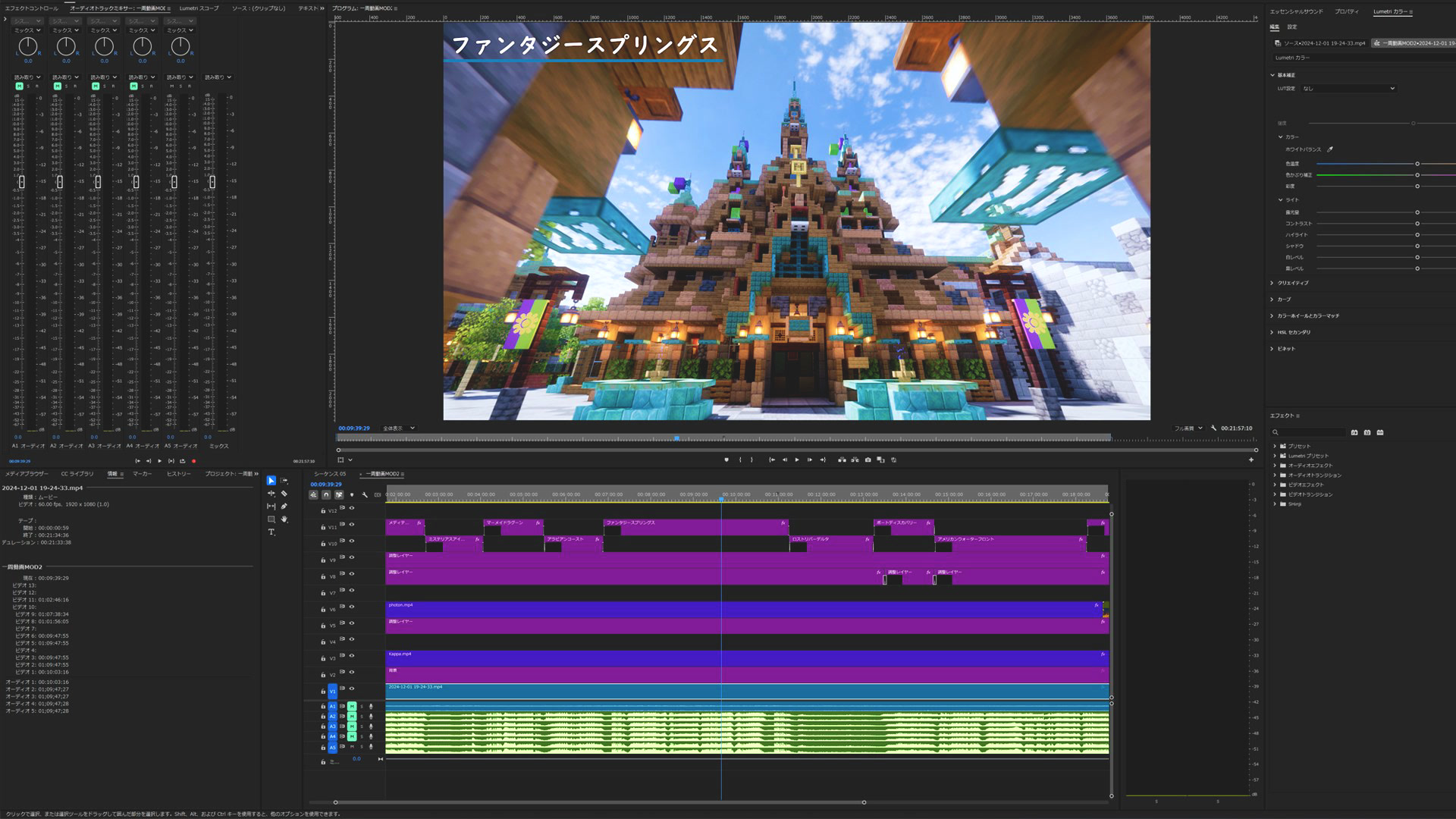Expand オーディオトランジション folder in Effects

(x=1276, y=475)
